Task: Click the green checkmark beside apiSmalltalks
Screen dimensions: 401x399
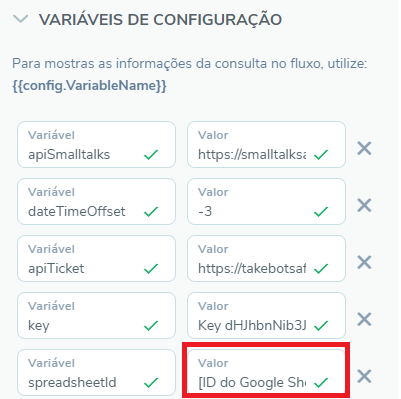Action: click(151, 155)
